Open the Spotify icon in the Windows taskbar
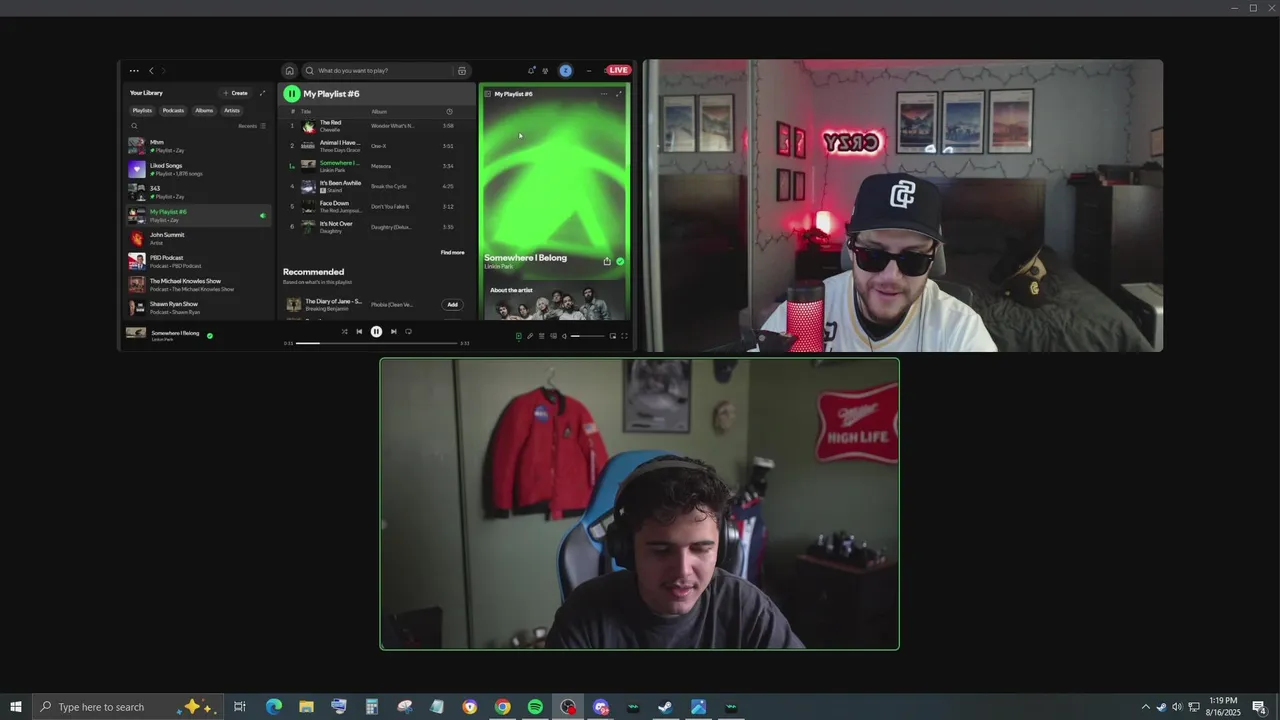The height and width of the screenshot is (720, 1280). 535,707
